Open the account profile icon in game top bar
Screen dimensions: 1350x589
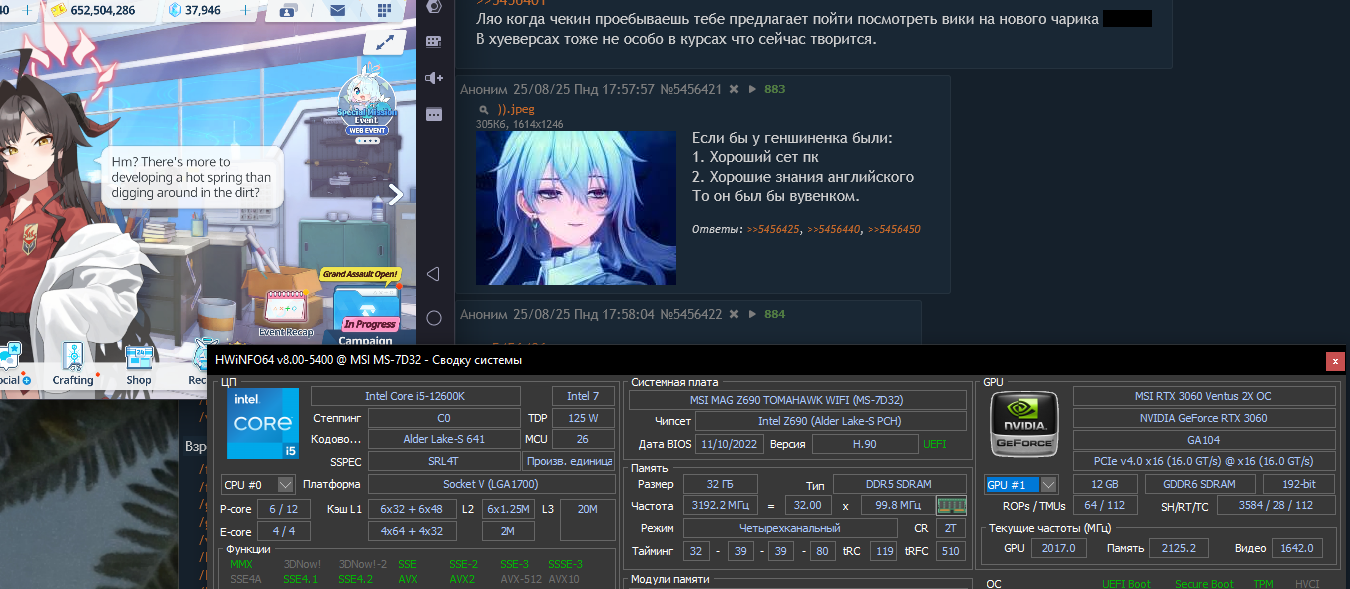click(x=288, y=11)
